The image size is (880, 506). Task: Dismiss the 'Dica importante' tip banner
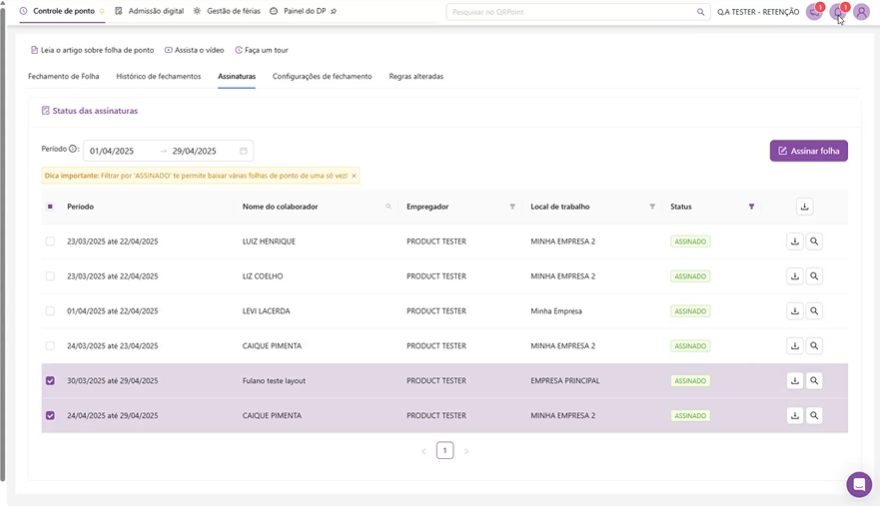pyautogui.click(x=354, y=175)
